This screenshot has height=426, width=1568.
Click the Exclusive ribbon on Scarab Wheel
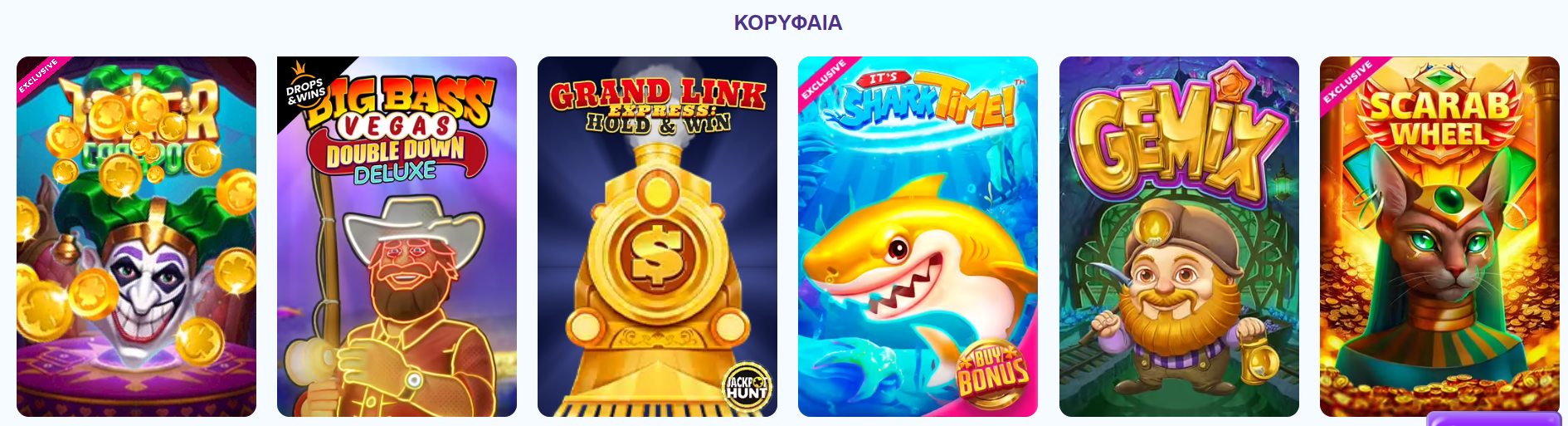pyautogui.click(x=1346, y=81)
